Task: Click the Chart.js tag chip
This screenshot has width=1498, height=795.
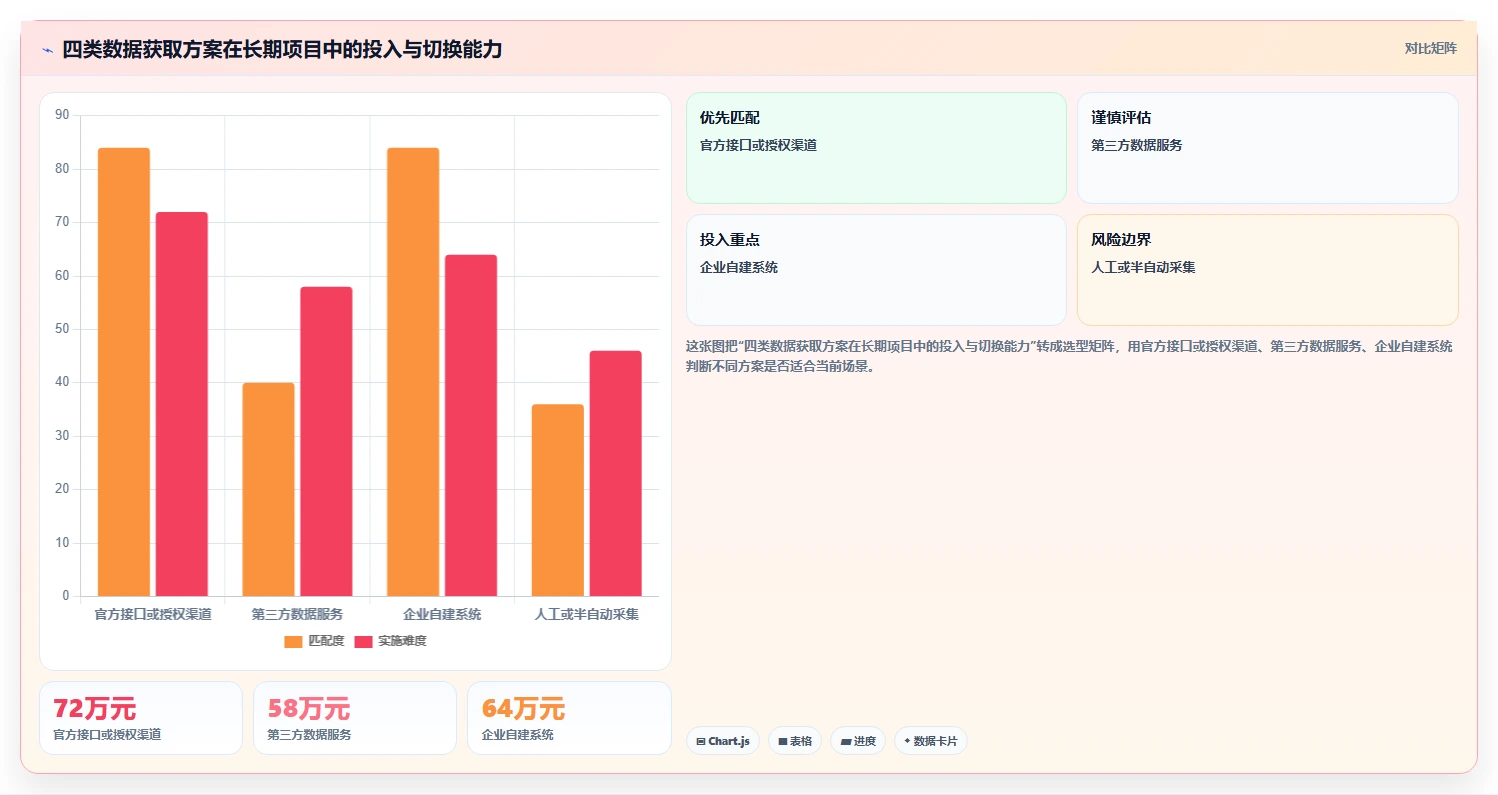Action: (723, 741)
